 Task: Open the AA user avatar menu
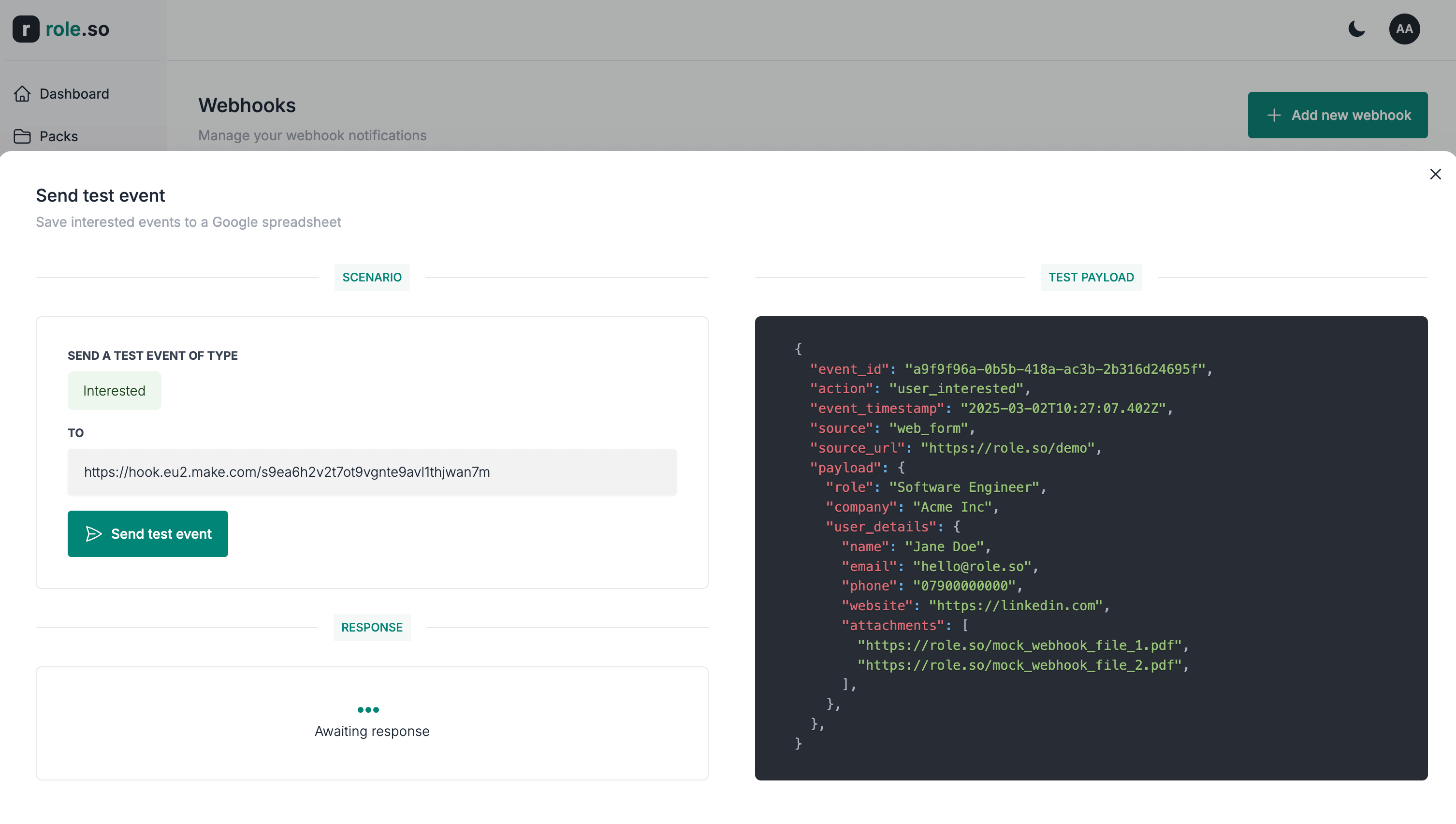(x=1405, y=29)
